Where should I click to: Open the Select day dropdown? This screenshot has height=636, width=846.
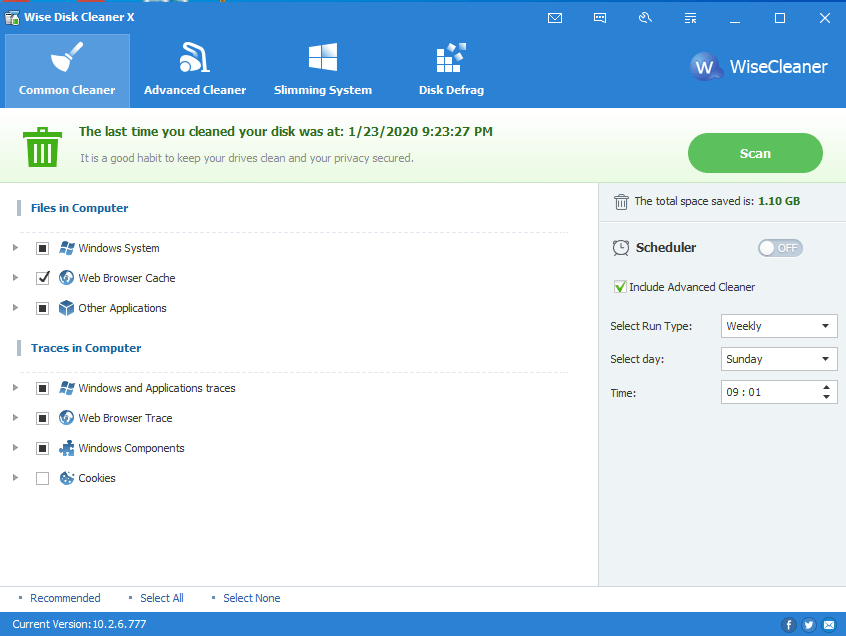[779, 359]
